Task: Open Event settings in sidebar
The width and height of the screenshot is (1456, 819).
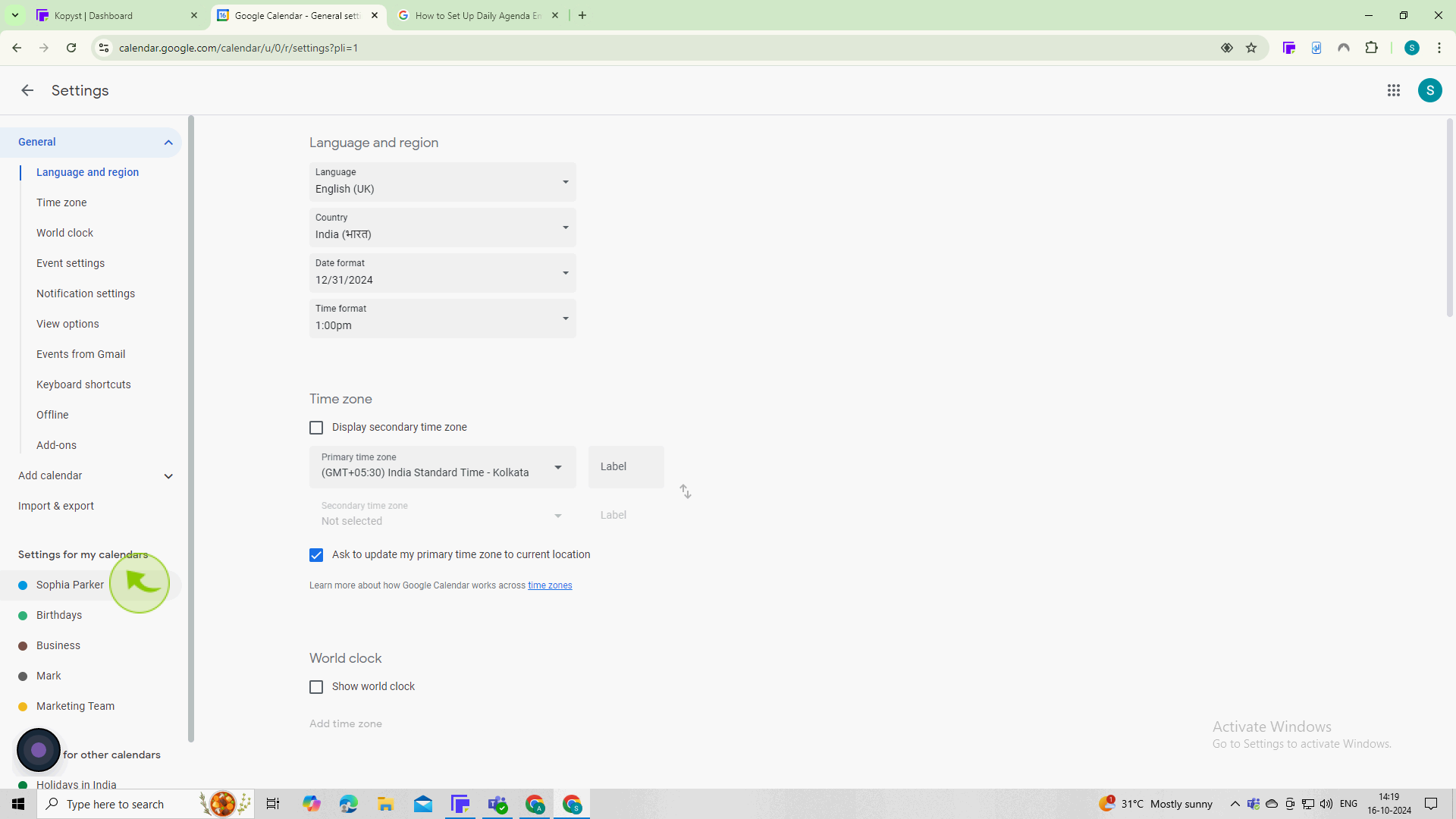Action: 71,263
